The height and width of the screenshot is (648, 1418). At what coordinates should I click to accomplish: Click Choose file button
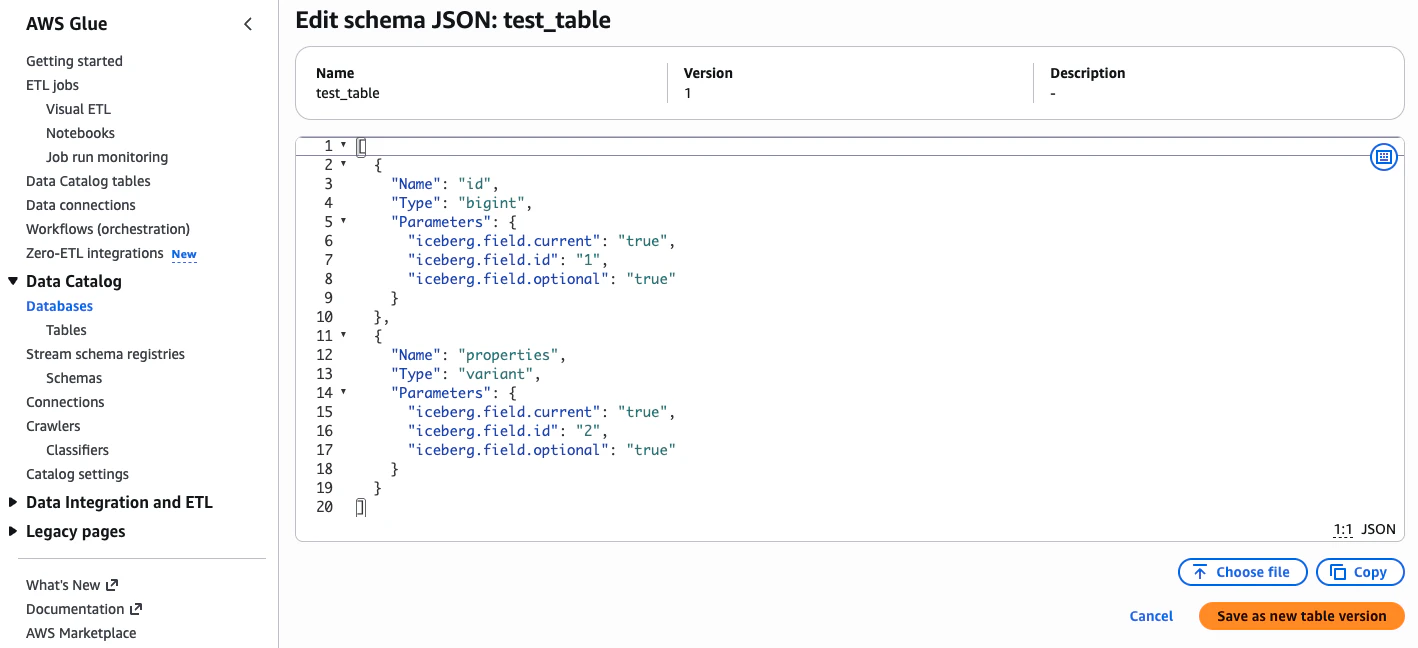pos(1243,572)
